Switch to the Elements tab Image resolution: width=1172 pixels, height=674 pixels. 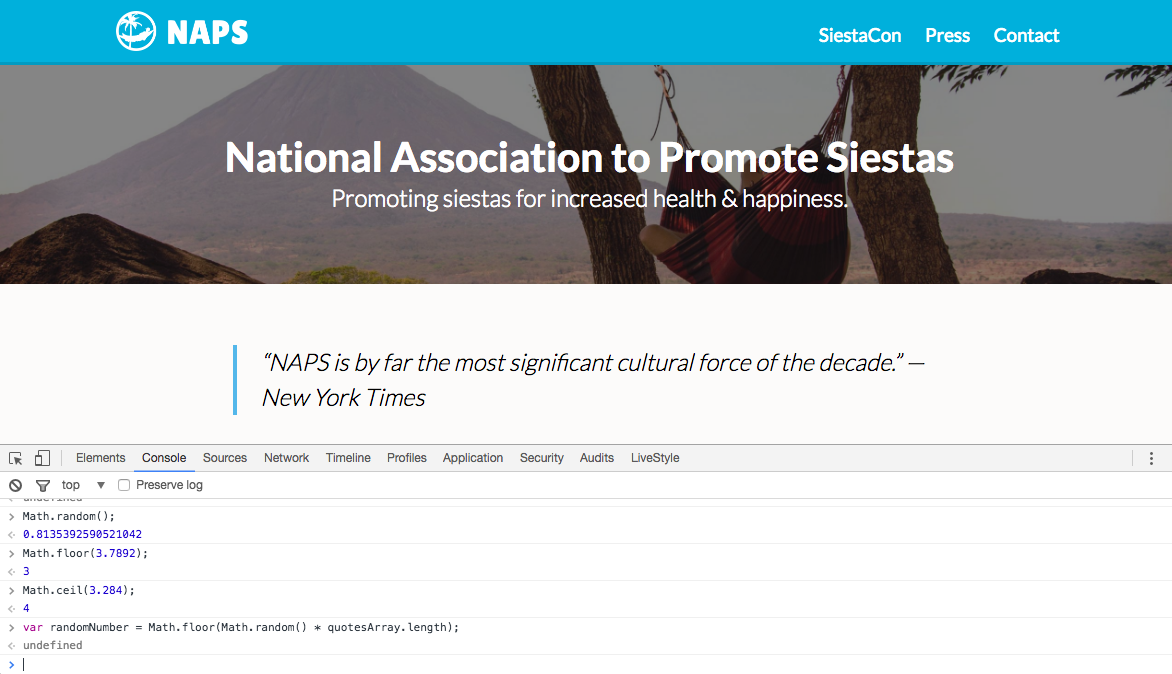tap(101, 458)
